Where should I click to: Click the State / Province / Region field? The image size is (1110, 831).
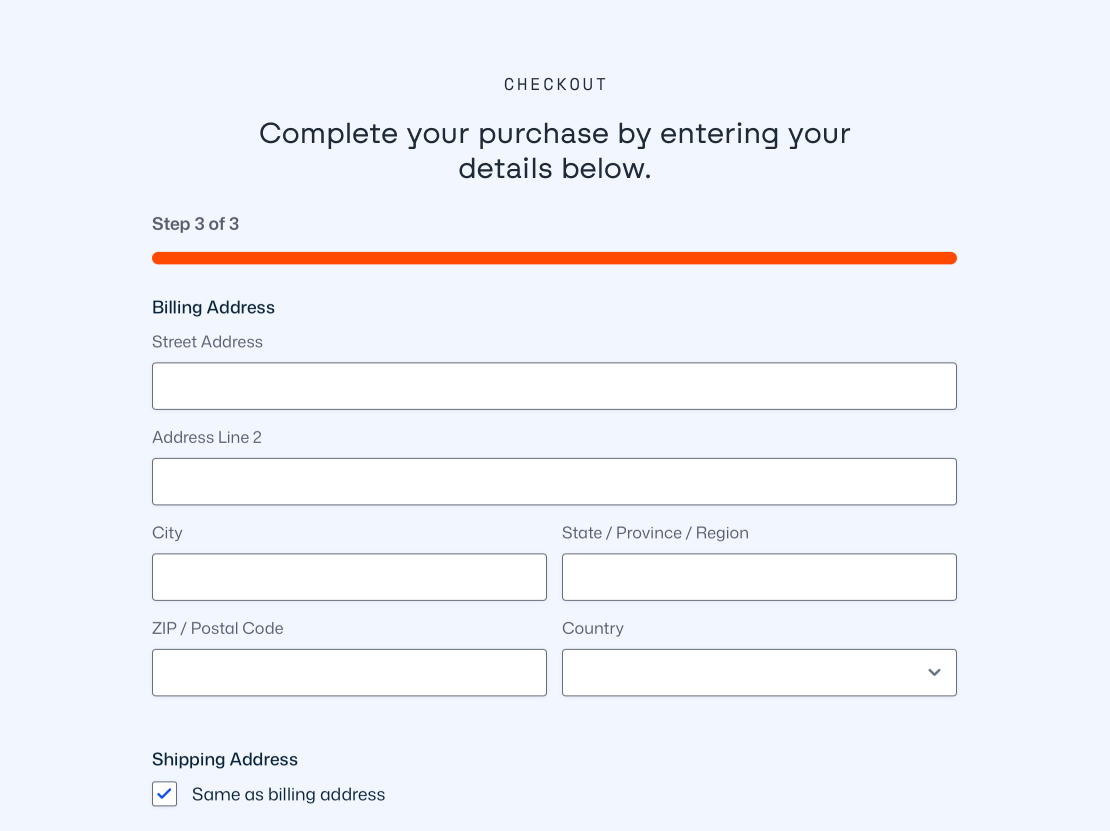tap(759, 577)
